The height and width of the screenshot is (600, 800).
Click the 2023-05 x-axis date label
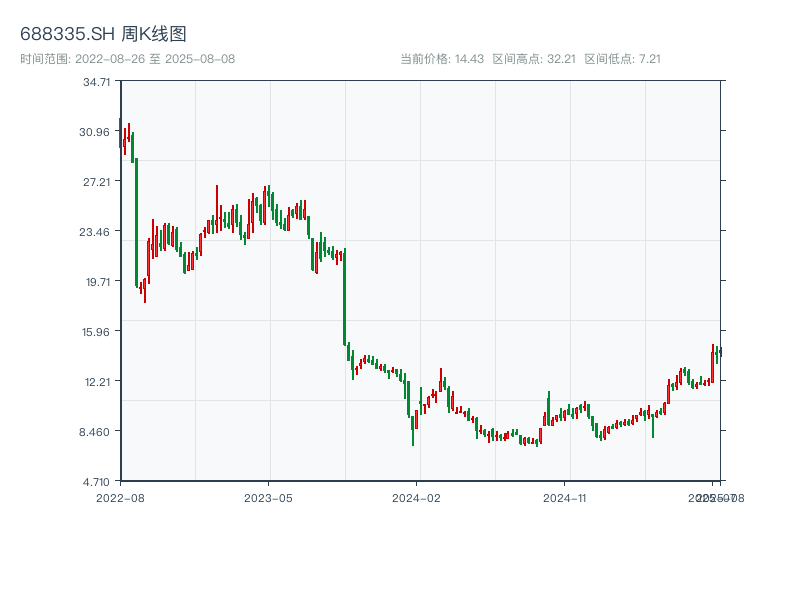(268, 497)
